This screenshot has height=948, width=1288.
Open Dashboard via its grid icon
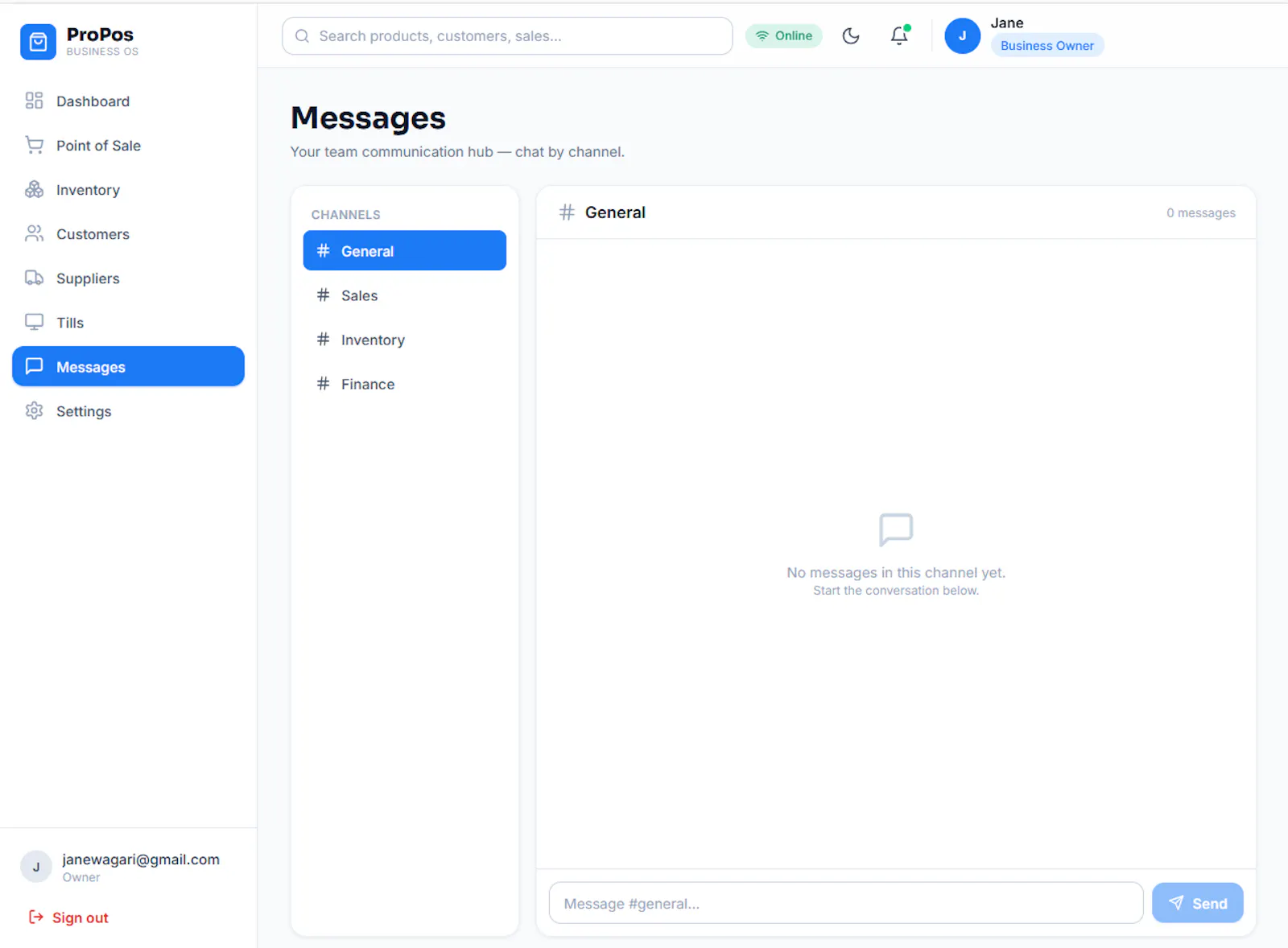34,101
